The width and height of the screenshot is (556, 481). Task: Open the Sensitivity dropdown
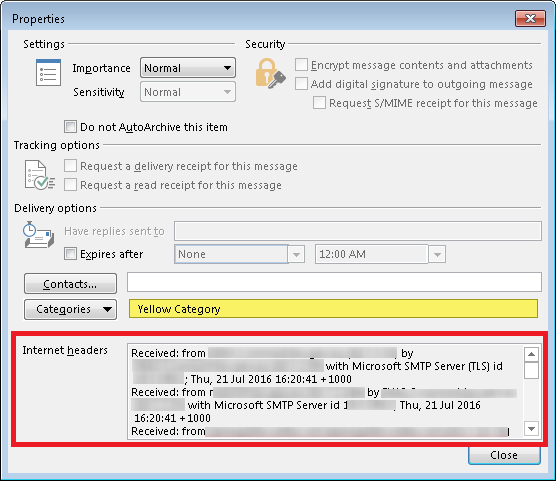[188, 92]
